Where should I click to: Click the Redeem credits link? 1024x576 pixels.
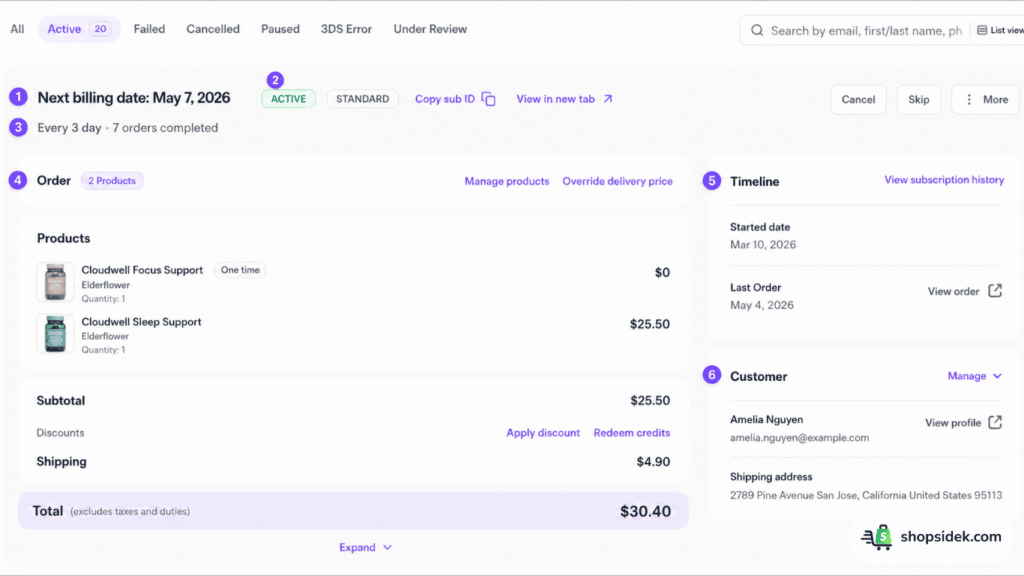pos(632,432)
